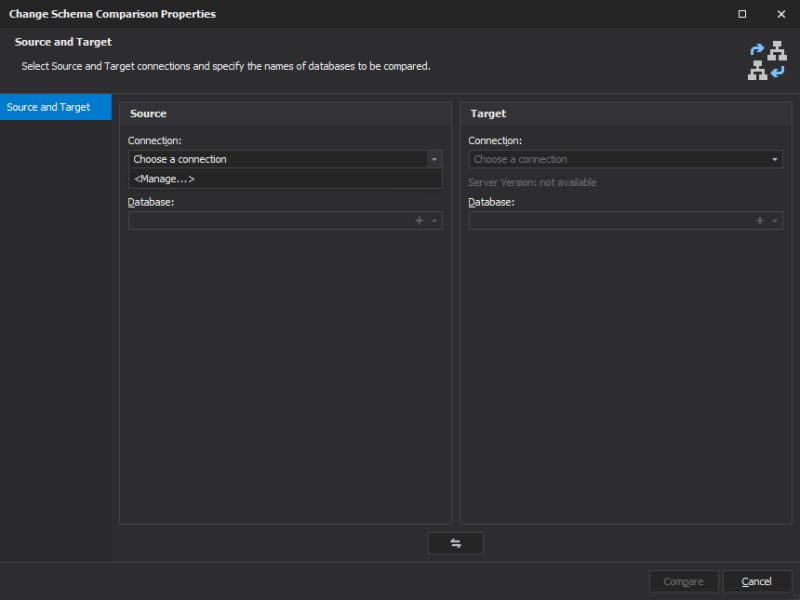Click the Source 'Connection:' label
Screen dimensions: 800x600
(155, 141)
